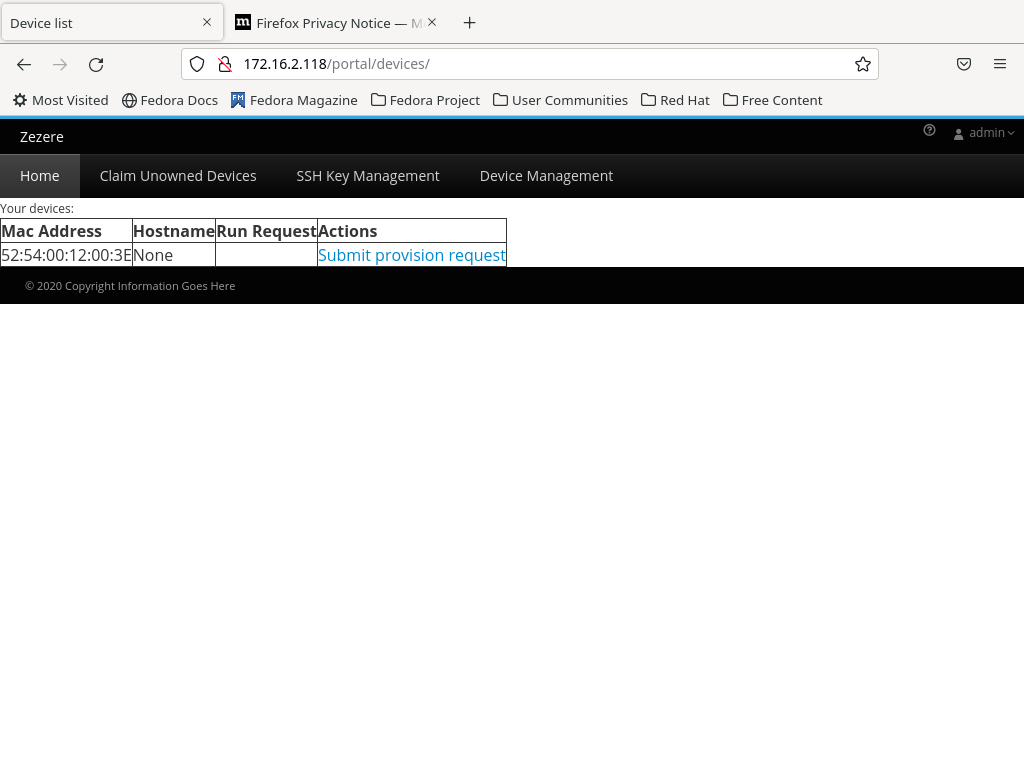The width and height of the screenshot is (1024, 768).
Task: Click the Submit provision request link
Action: (x=411, y=255)
